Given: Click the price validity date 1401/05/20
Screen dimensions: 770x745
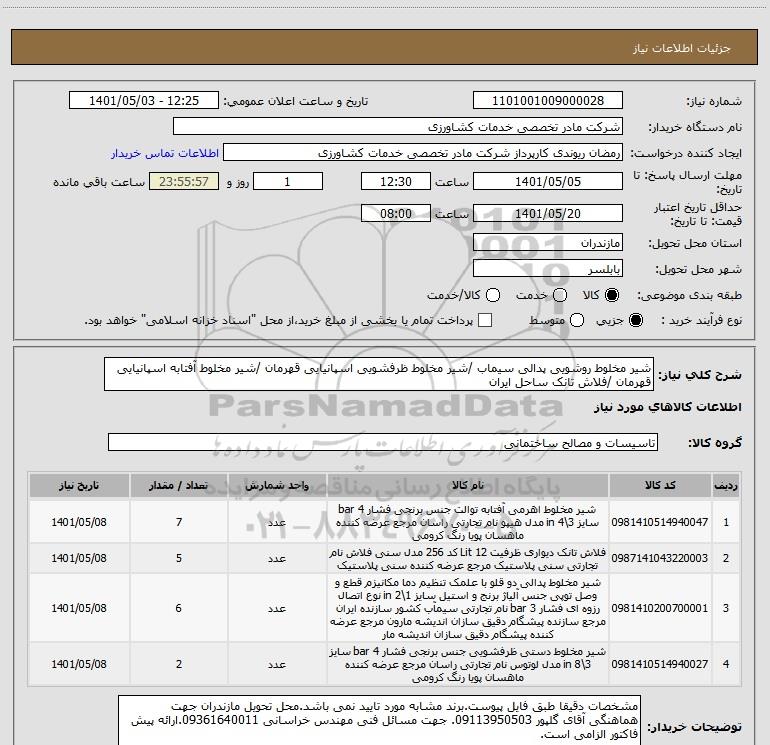Looking at the screenshot, I should coord(548,213).
